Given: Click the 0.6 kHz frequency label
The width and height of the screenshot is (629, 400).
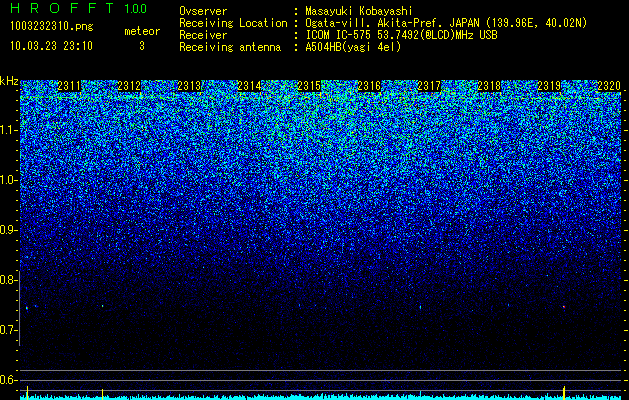Looking at the screenshot, I should [x=9, y=380].
